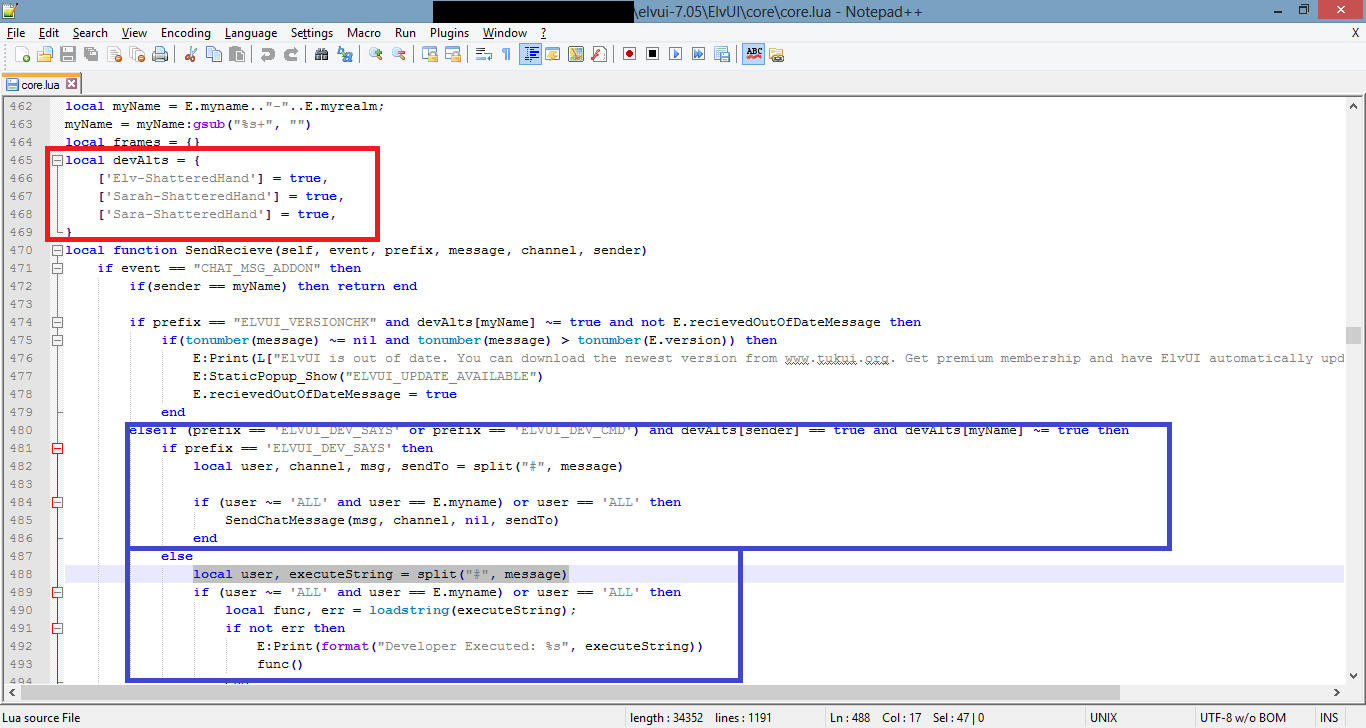
Task: Open the Macro menu
Action: point(364,33)
